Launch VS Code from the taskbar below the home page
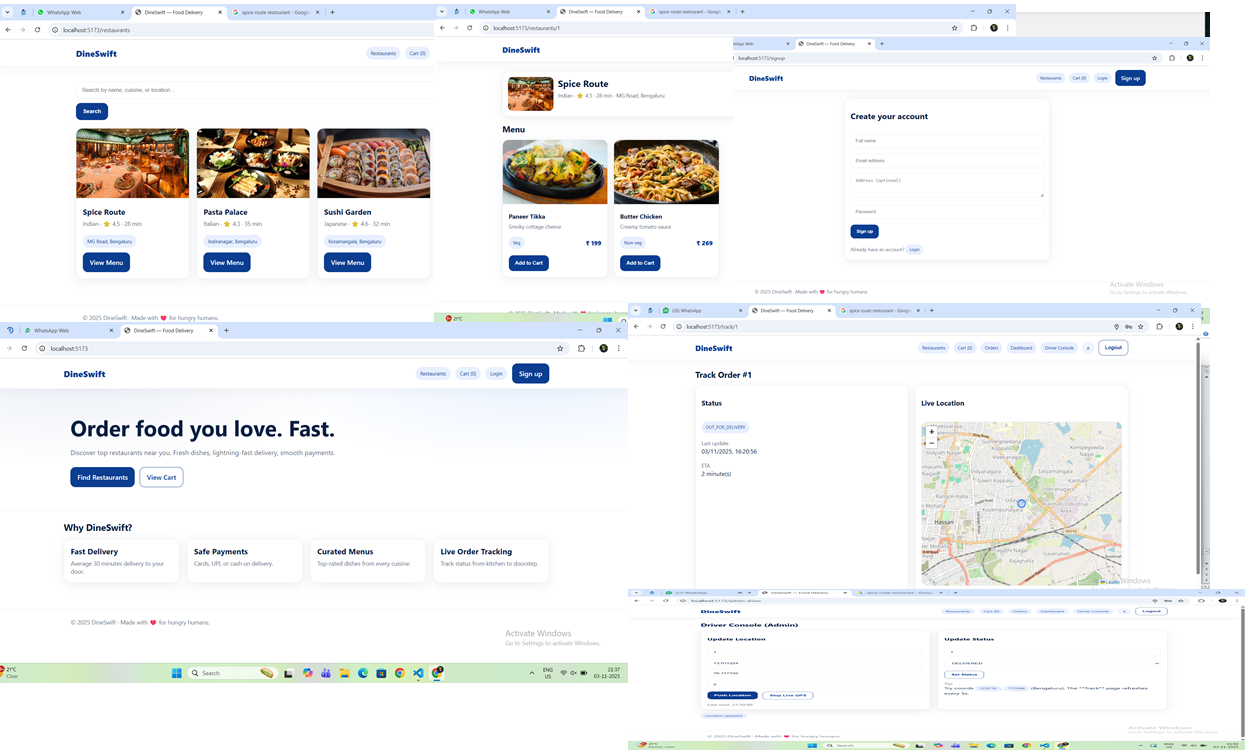 [418, 673]
